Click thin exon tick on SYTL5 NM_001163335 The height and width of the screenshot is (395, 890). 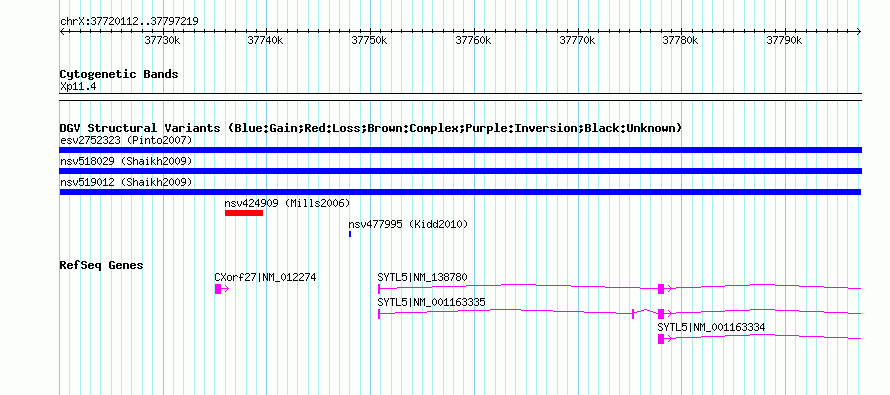633,314
